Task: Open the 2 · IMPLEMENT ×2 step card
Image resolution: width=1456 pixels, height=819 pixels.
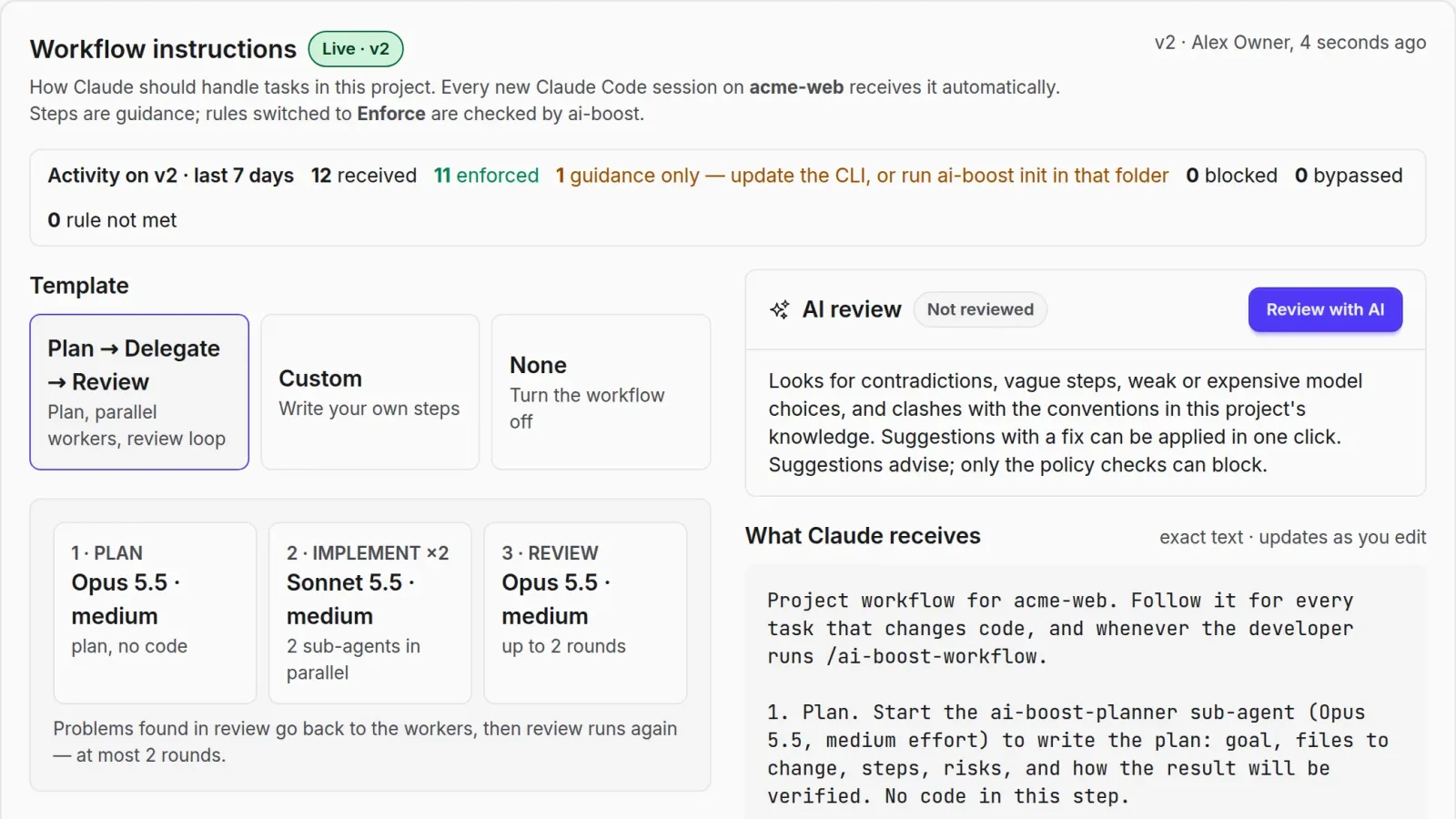Action: coord(370,612)
